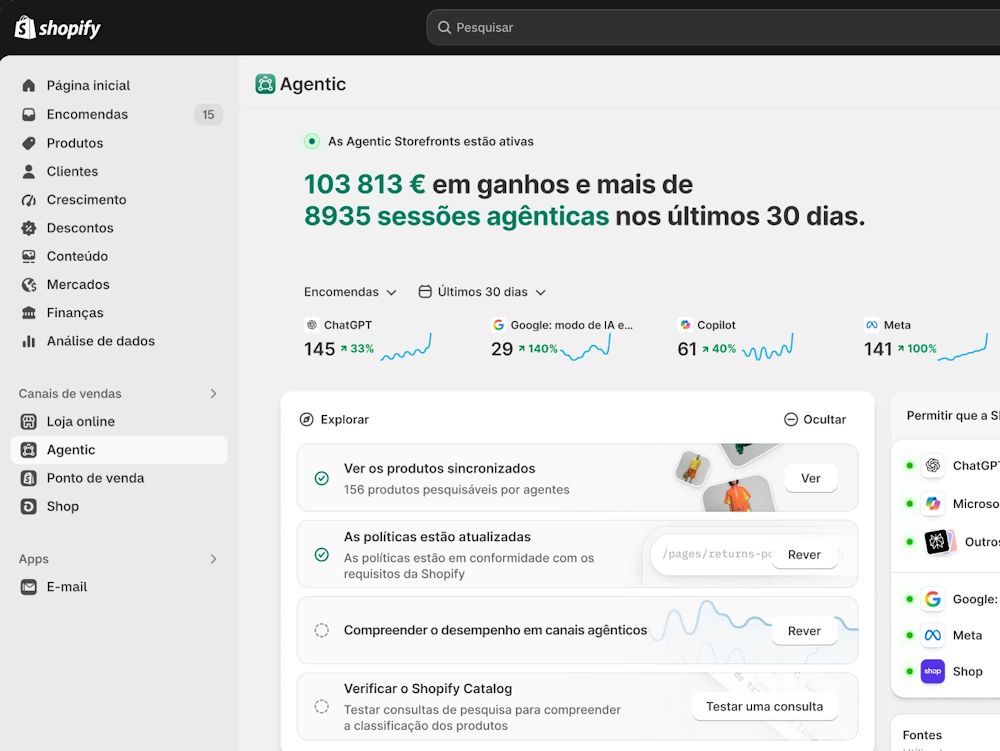Viewport: 1000px width, 751px height.
Task: Click the "61" Copilot orders value
Action: pyautogui.click(x=687, y=349)
